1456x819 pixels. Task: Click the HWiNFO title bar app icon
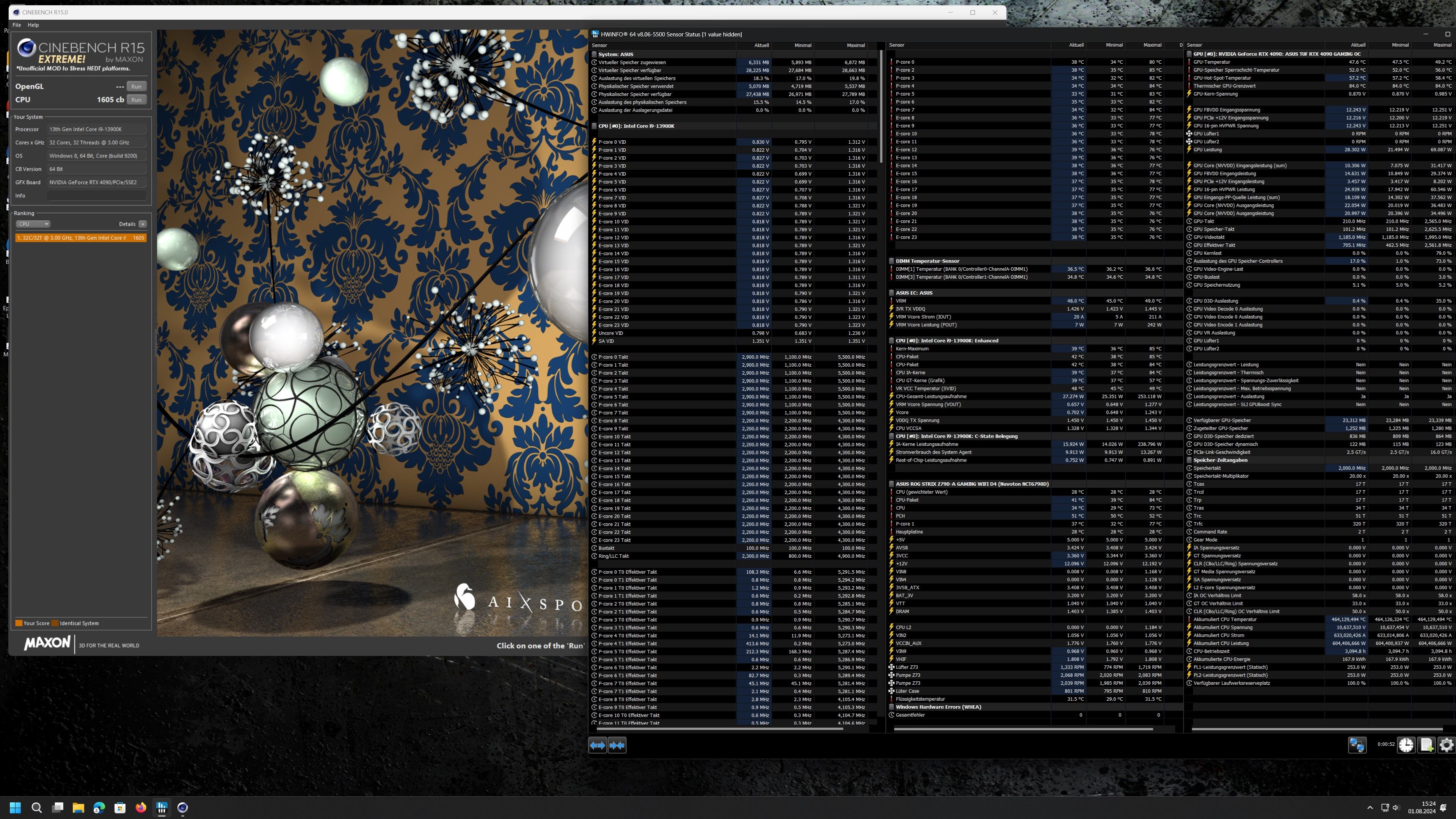click(x=595, y=35)
